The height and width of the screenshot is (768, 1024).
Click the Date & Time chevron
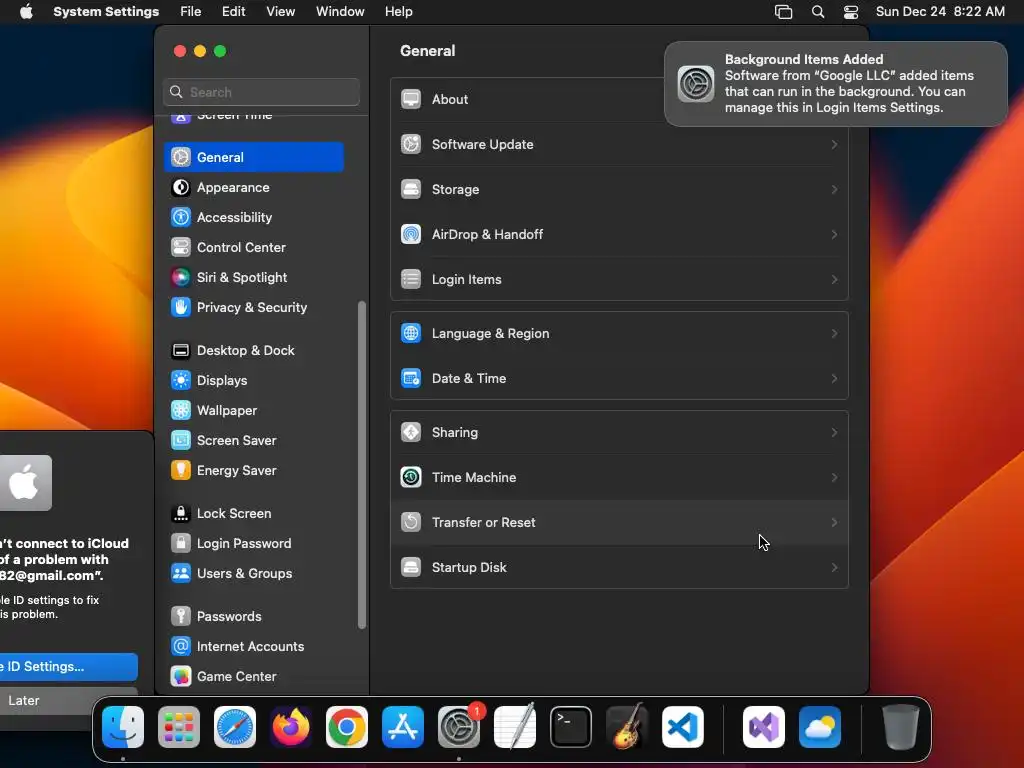(x=834, y=378)
